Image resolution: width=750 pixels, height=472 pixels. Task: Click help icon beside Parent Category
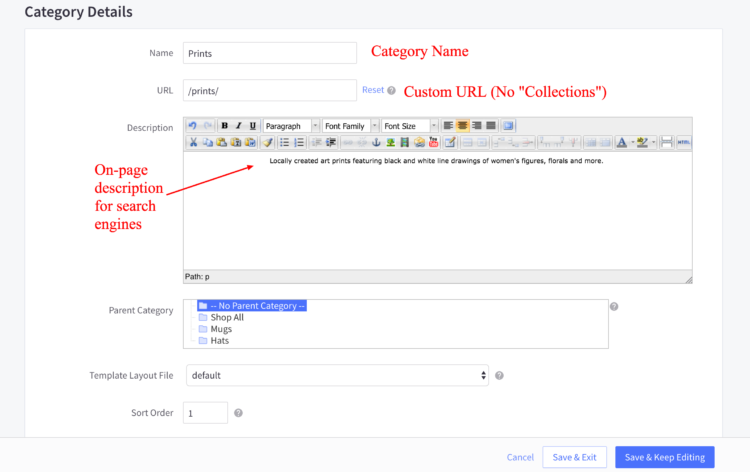614,307
